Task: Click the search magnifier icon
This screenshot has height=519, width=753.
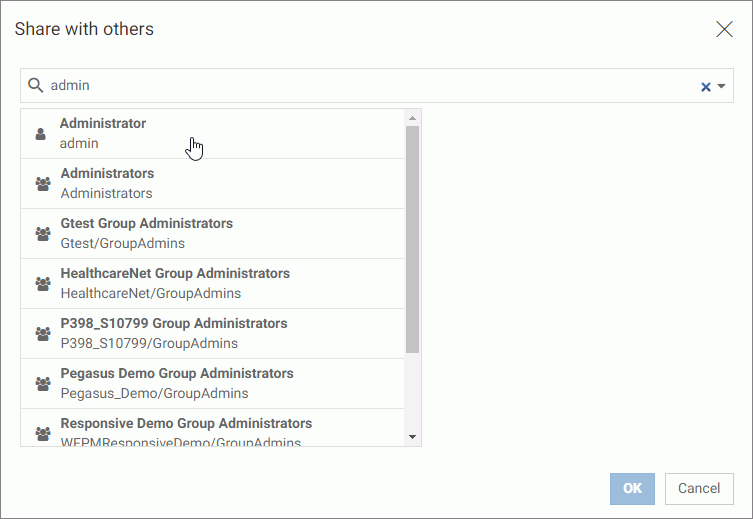Action: (36, 86)
